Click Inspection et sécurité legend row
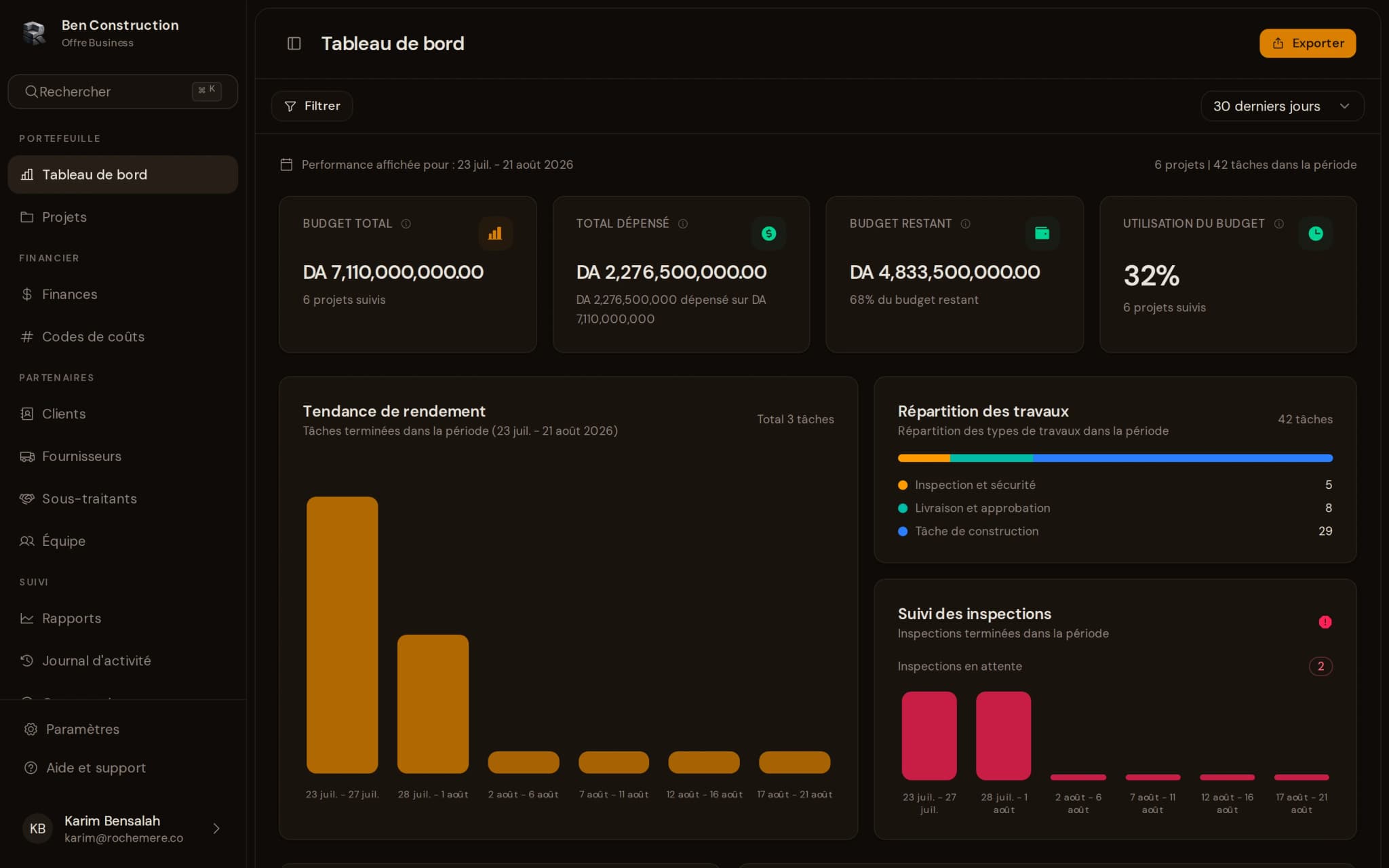 click(1115, 485)
